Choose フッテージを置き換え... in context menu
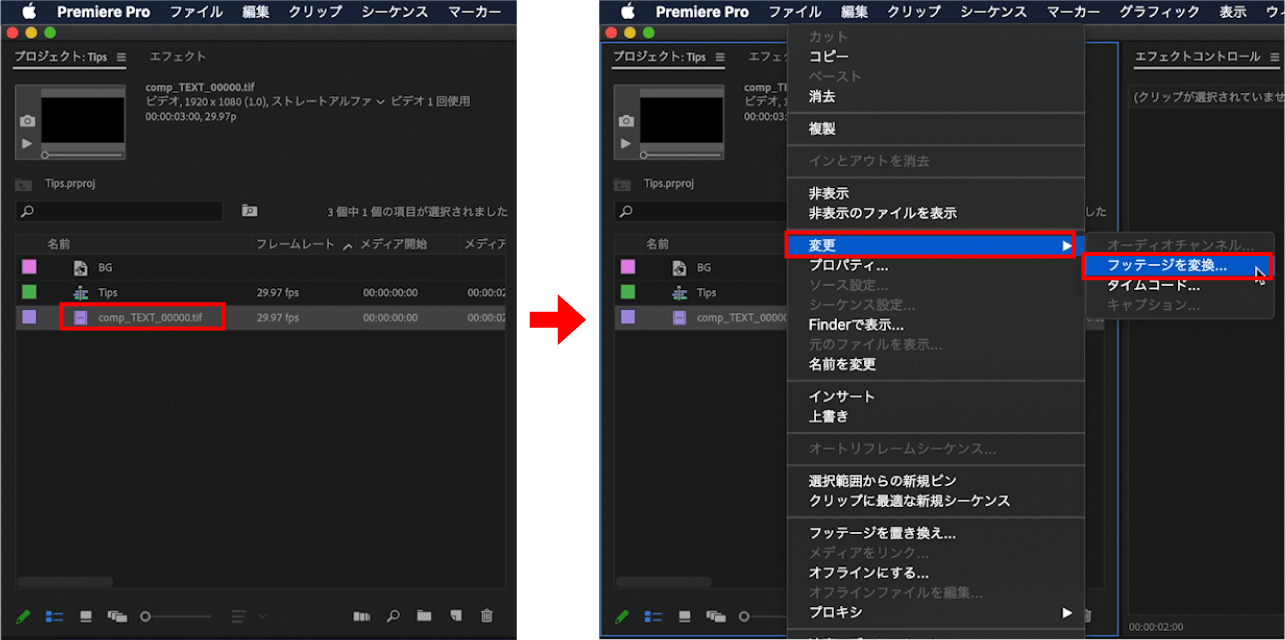The image size is (1285, 640). pyautogui.click(x=883, y=533)
